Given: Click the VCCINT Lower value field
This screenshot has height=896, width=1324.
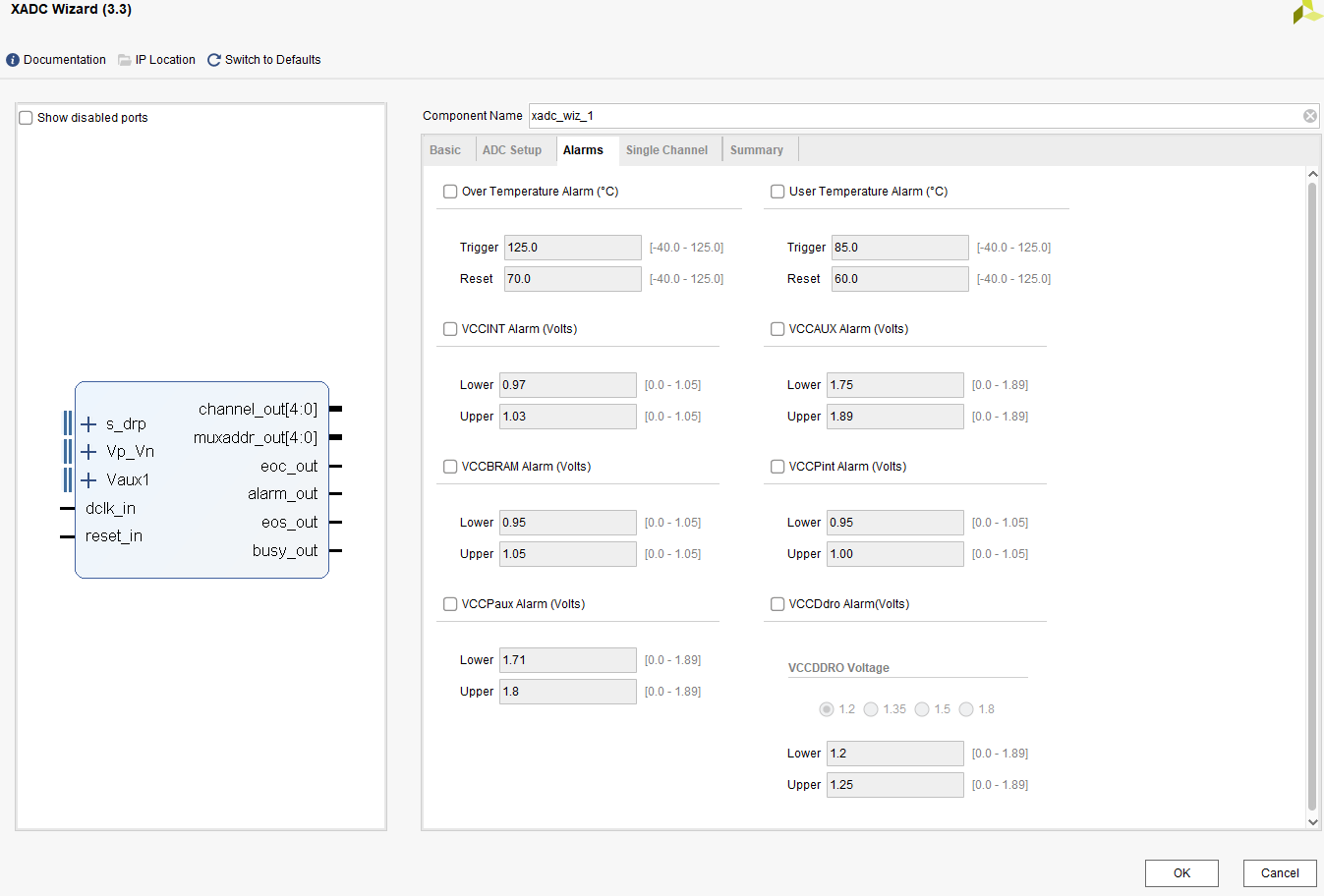Looking at the screenshot, I should [567, 385].
